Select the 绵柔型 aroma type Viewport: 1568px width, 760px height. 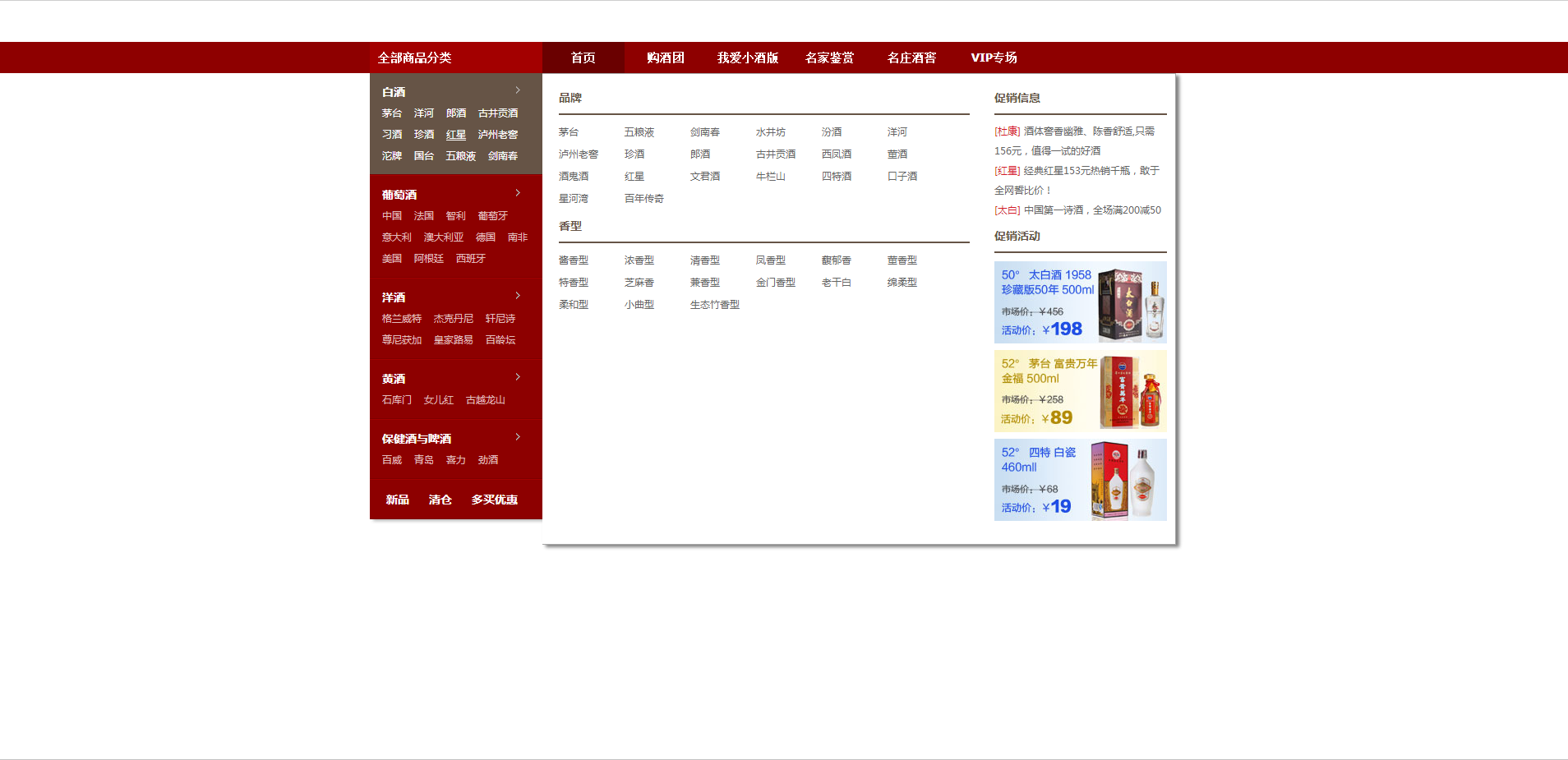pos(902,283)
